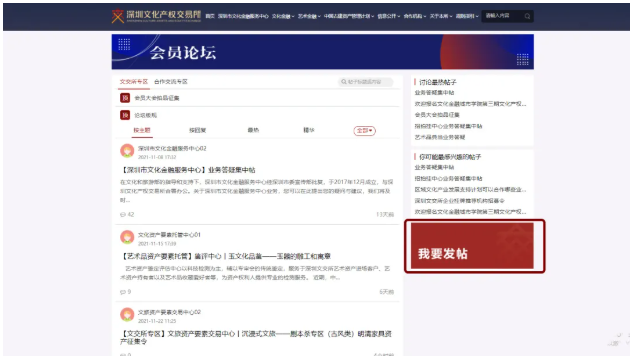Image resolution: width=633 pixels, height=360 pixels.
Task: Click the 13天前 label on first post
Action: [x=385, y=214]
